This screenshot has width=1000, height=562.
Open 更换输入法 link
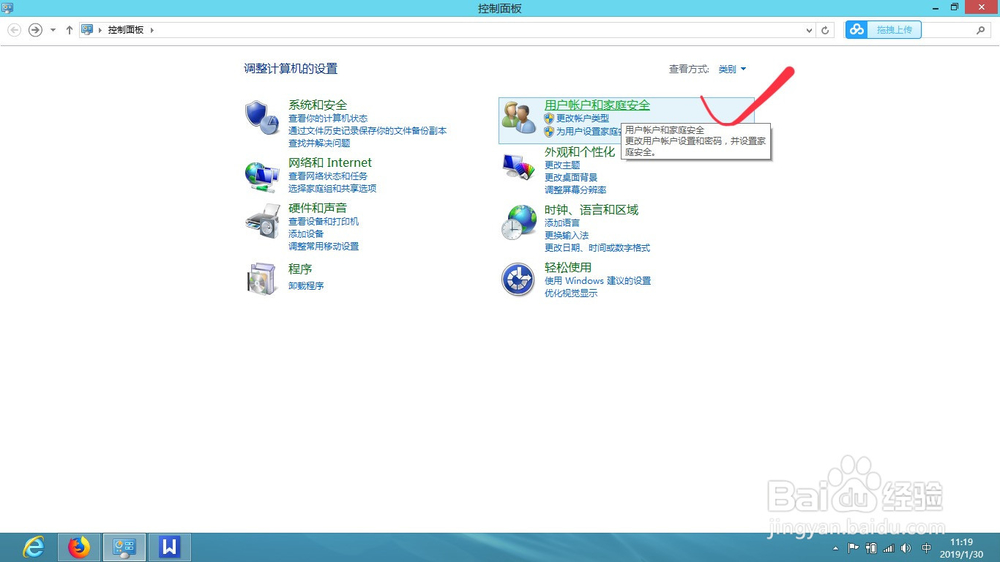tap(566, 235)
